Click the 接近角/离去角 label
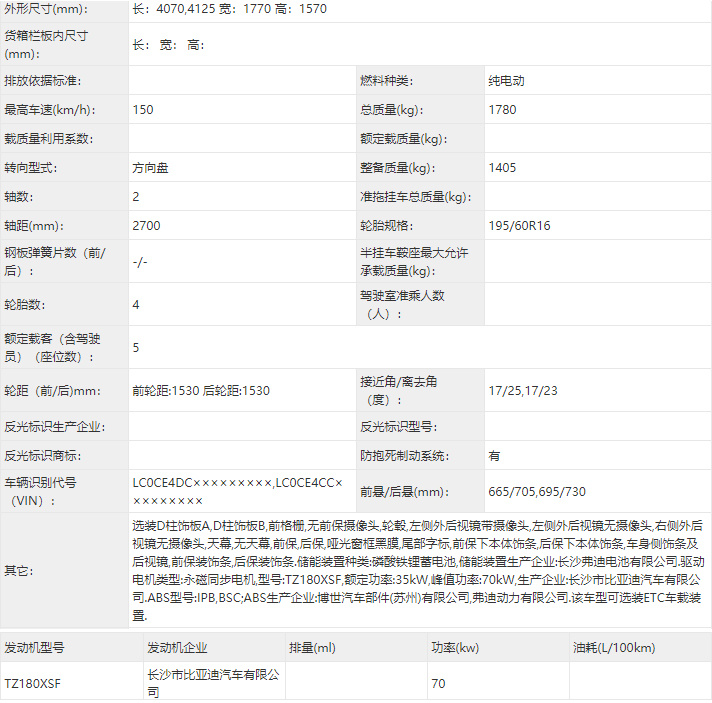The image size is (712, 703). click(399, 391)
